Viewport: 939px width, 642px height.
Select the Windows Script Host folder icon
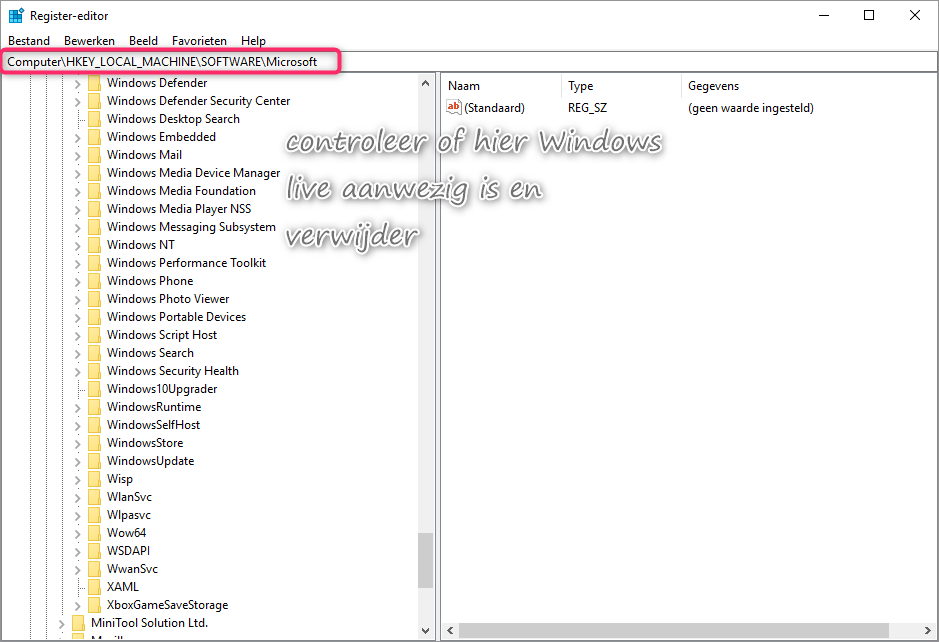94,334
